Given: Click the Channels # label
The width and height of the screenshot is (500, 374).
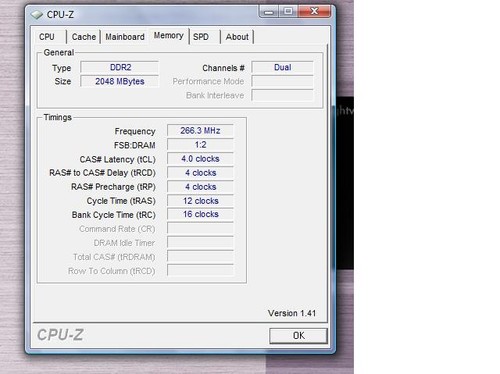Looking at the screenshot, I should coord(223,68).
